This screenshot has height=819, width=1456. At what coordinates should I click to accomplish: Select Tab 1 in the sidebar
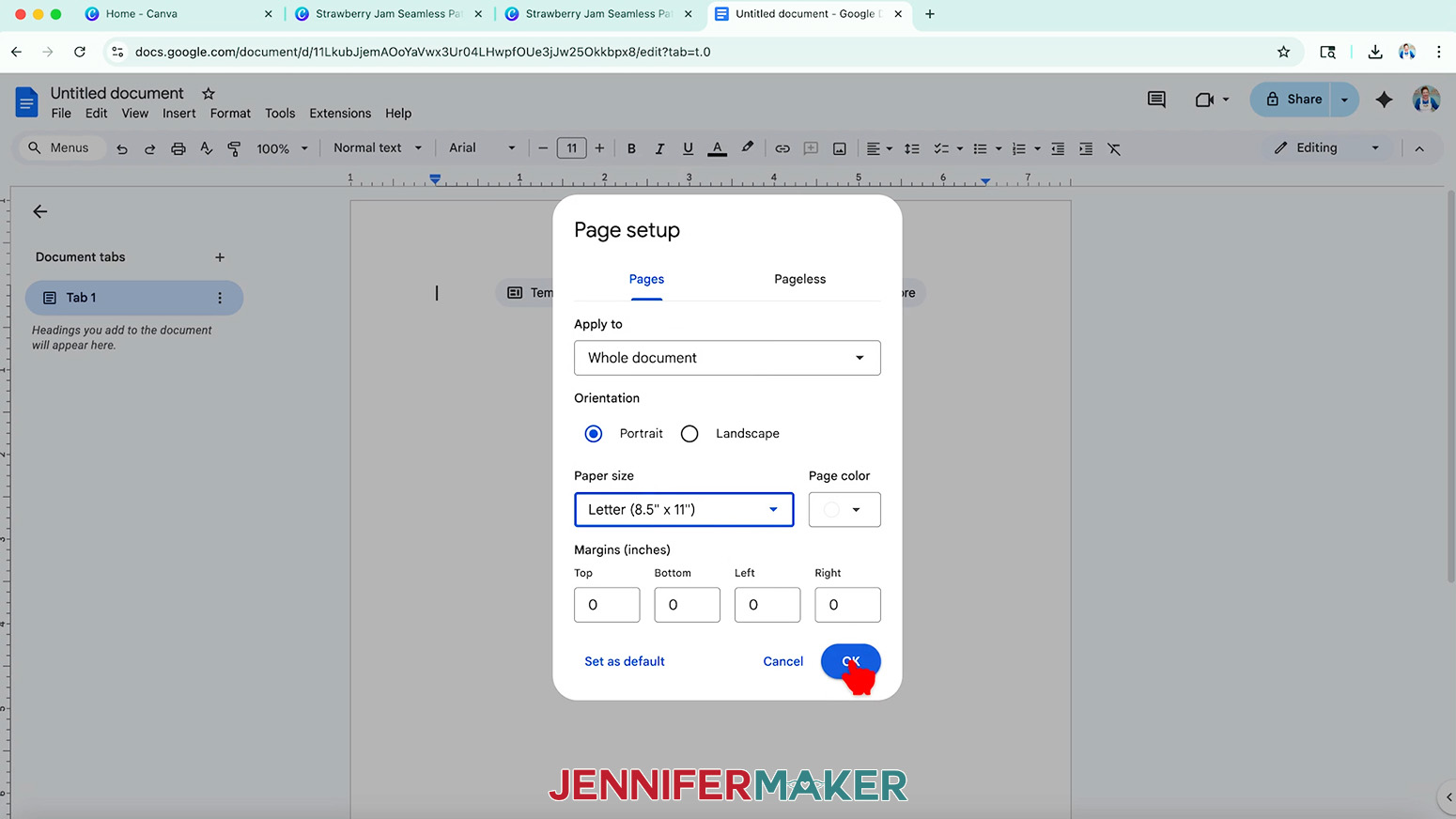point(134,298)
